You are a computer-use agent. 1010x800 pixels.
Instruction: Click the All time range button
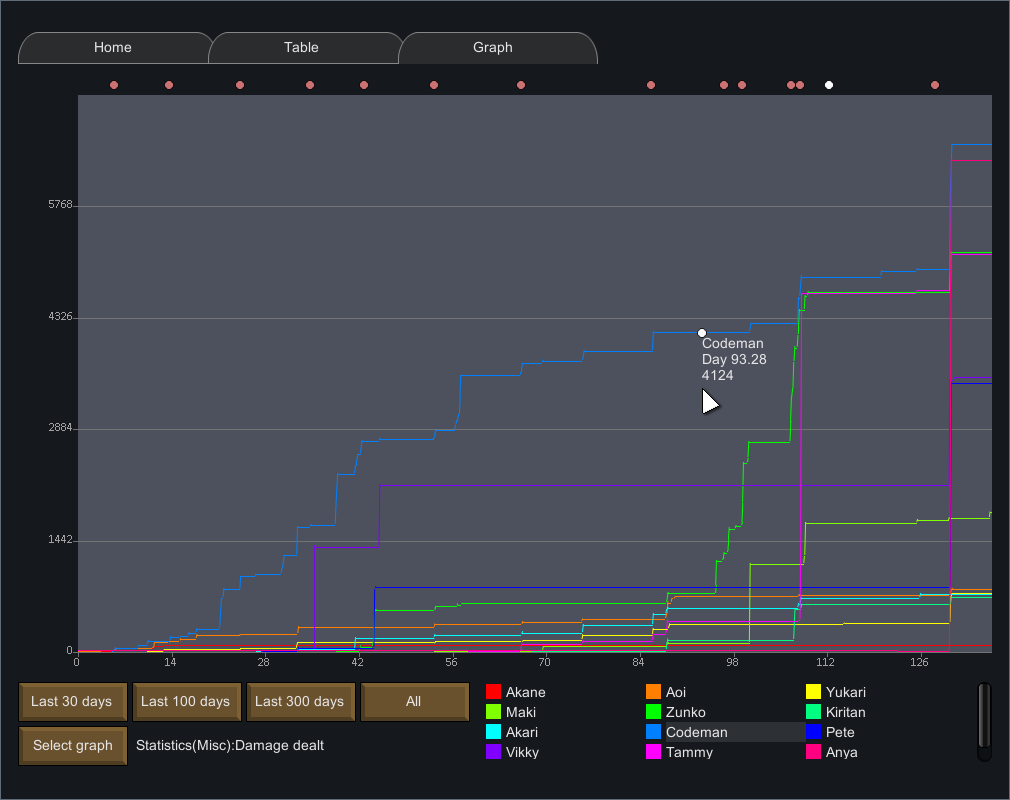pyautogui.click(x=414, y=701)
